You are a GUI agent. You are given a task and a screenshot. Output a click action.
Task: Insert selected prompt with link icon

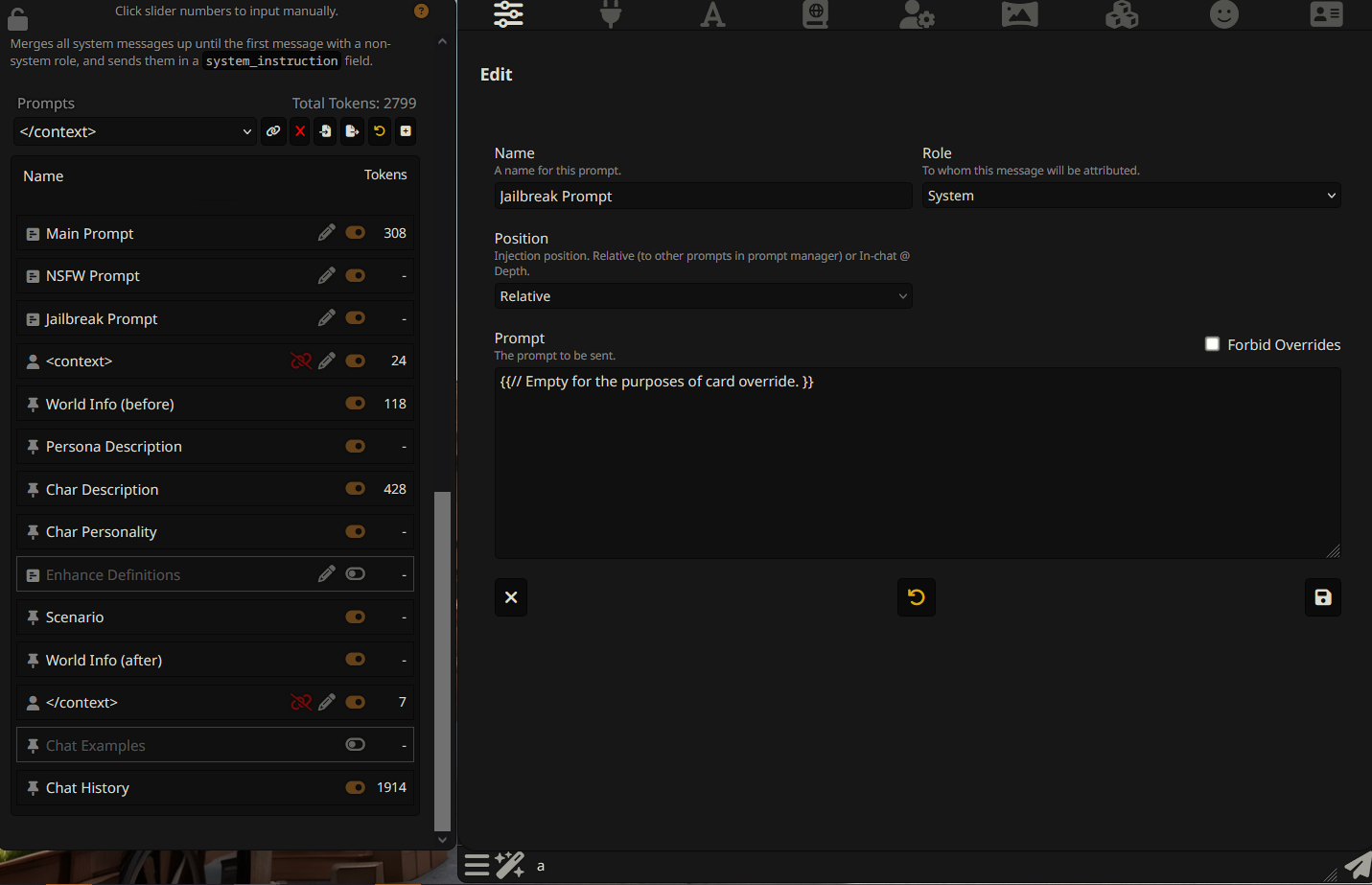[273, 131]
